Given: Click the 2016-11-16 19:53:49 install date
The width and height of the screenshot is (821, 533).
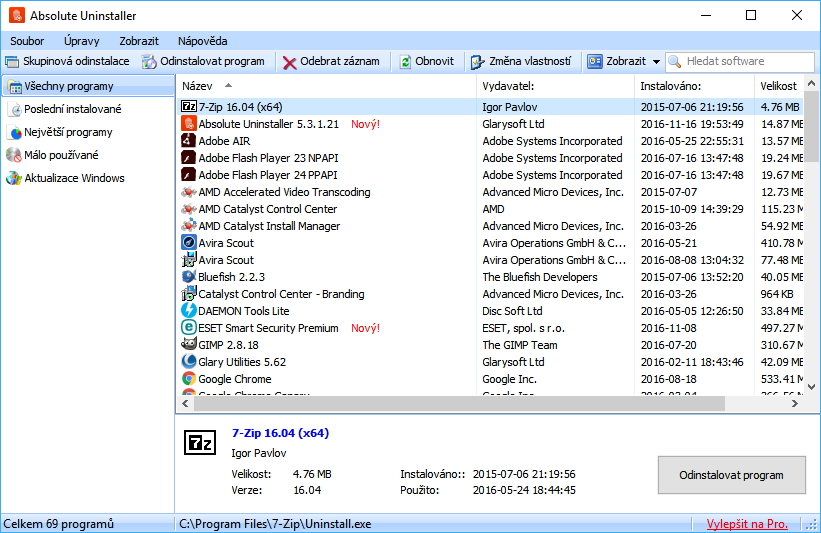Looking at the screenshot, I should point(692,124).
